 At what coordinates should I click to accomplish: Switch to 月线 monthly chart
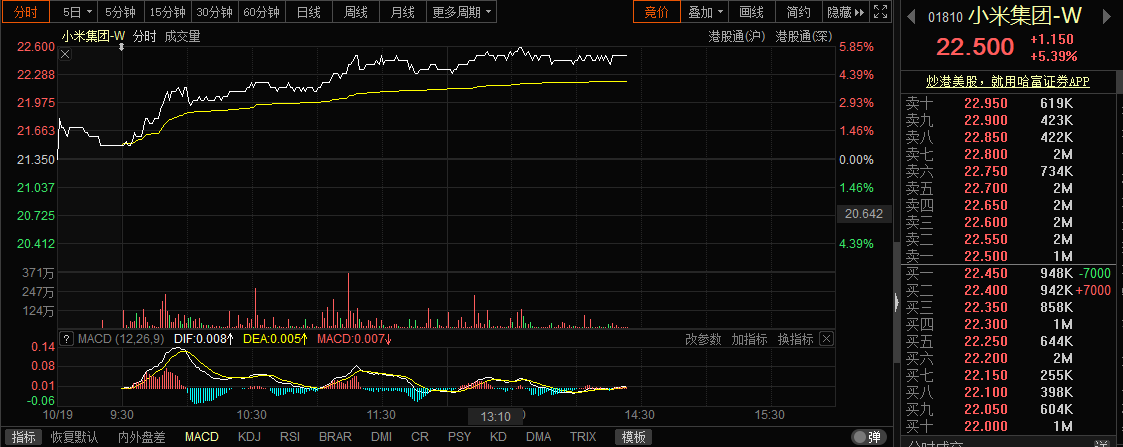click(x=403, y=11)
